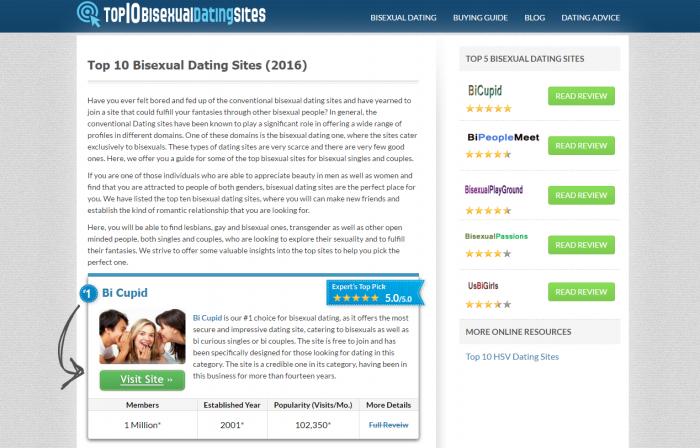
Task: Click the Bi Cupid photo thumbnail
Action: [142, 336]
